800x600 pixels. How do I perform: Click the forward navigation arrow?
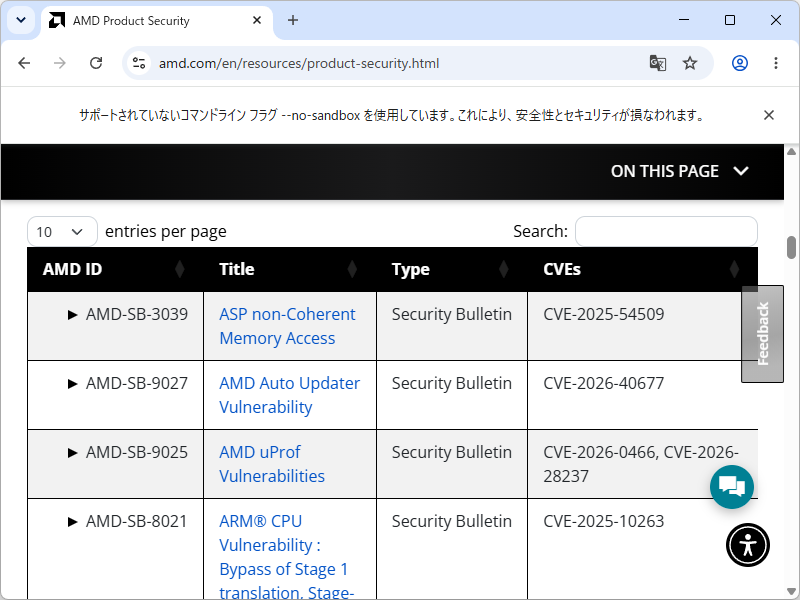pos(60,63)
